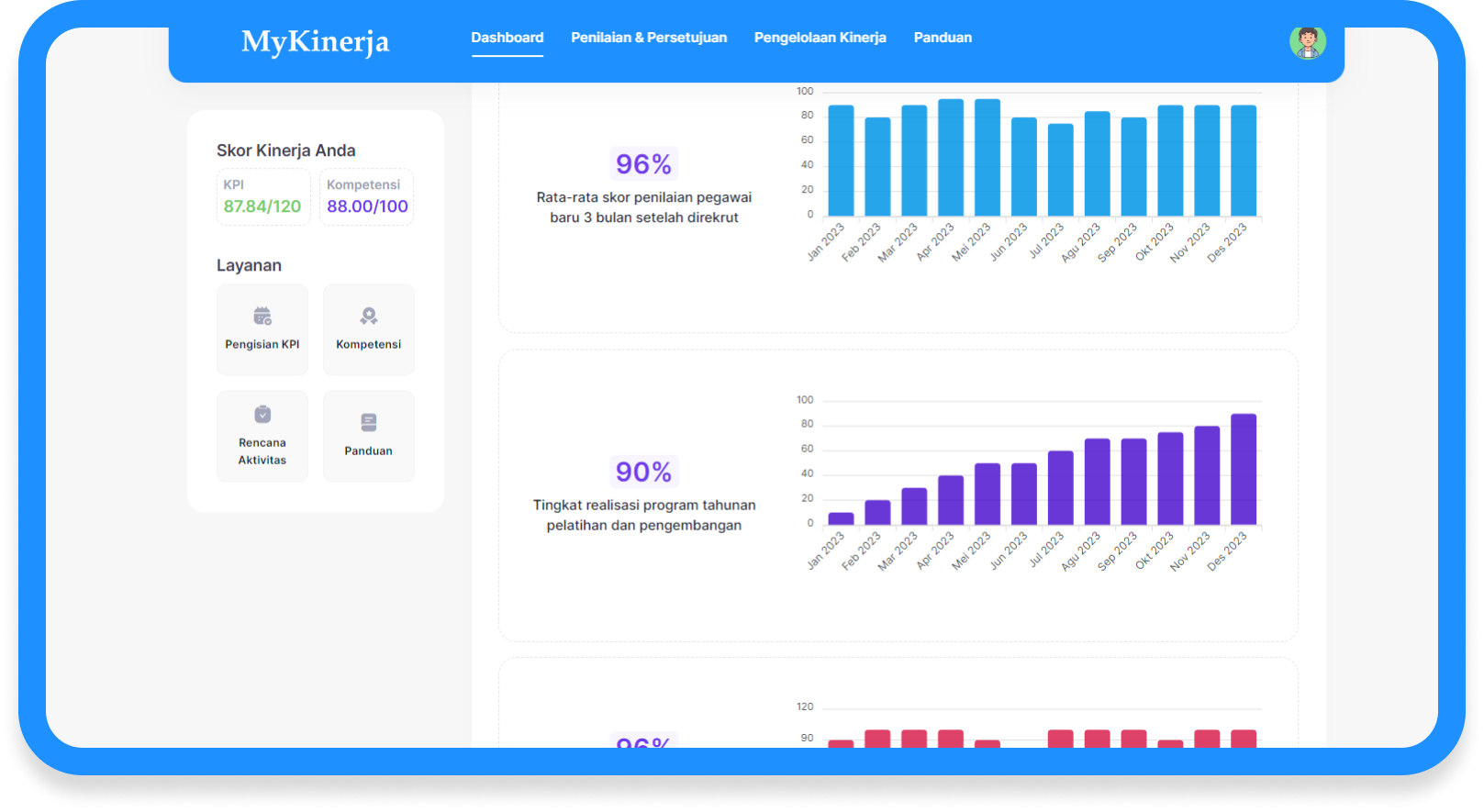Click the Kompetensi score card 88.00/100
Screen dimensions: 1484x812
pyautogui.click(x=367, y=196)
